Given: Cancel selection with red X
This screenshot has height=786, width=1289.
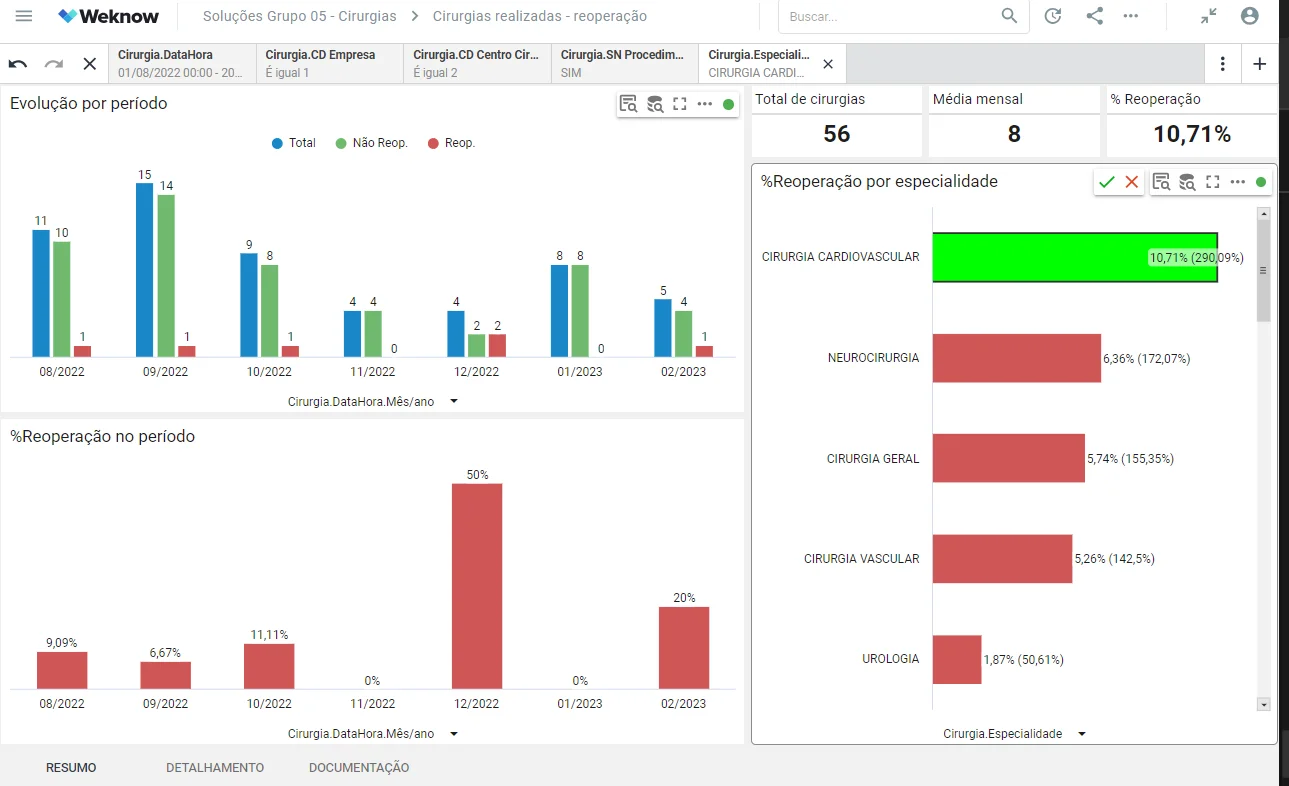Looking at the screenshot, I should pyautogui.click(x=1132, y=182).
